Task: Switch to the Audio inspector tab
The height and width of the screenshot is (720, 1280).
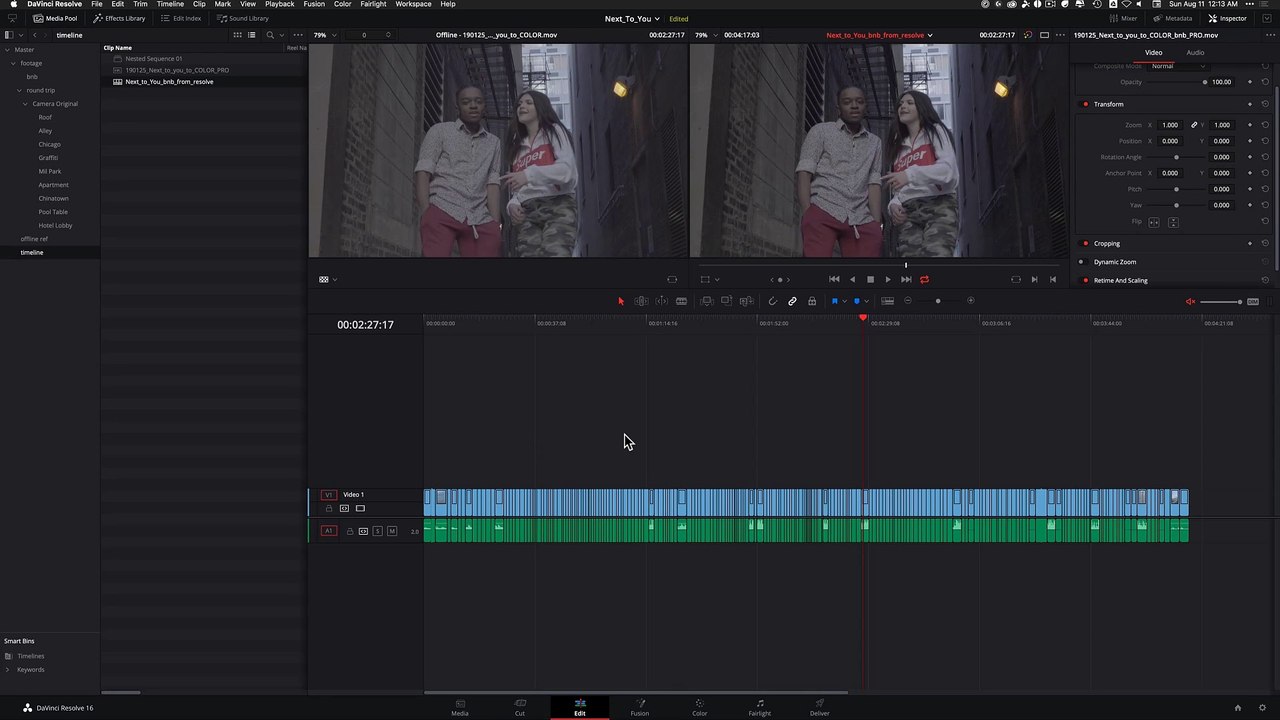Action: click(x=1195, y=52)
